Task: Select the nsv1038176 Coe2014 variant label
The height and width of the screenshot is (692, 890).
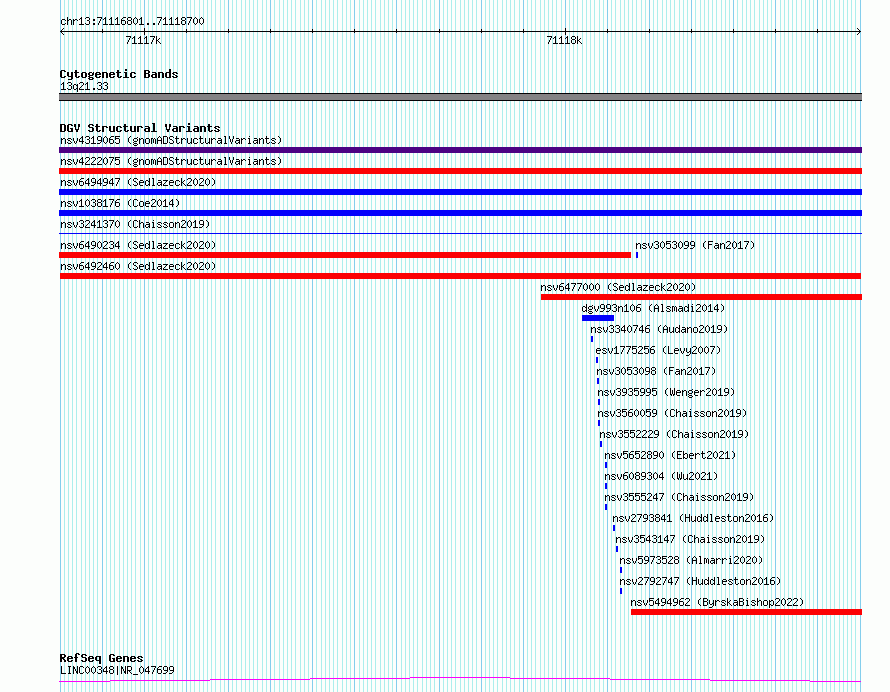Action: click(x=120, y=203)
